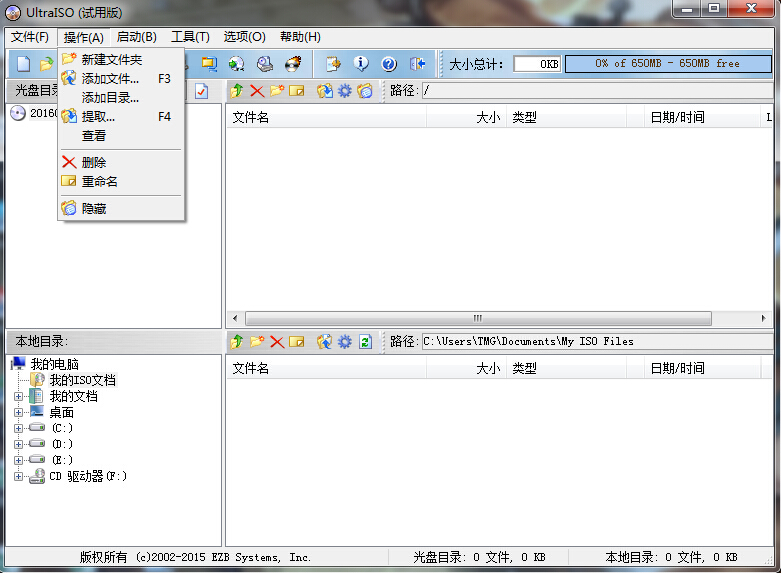Click the local path field C:\Users\TMG\Documents
Screen dimensions: 781x573
pyautogui.click(x=597, y=341)
